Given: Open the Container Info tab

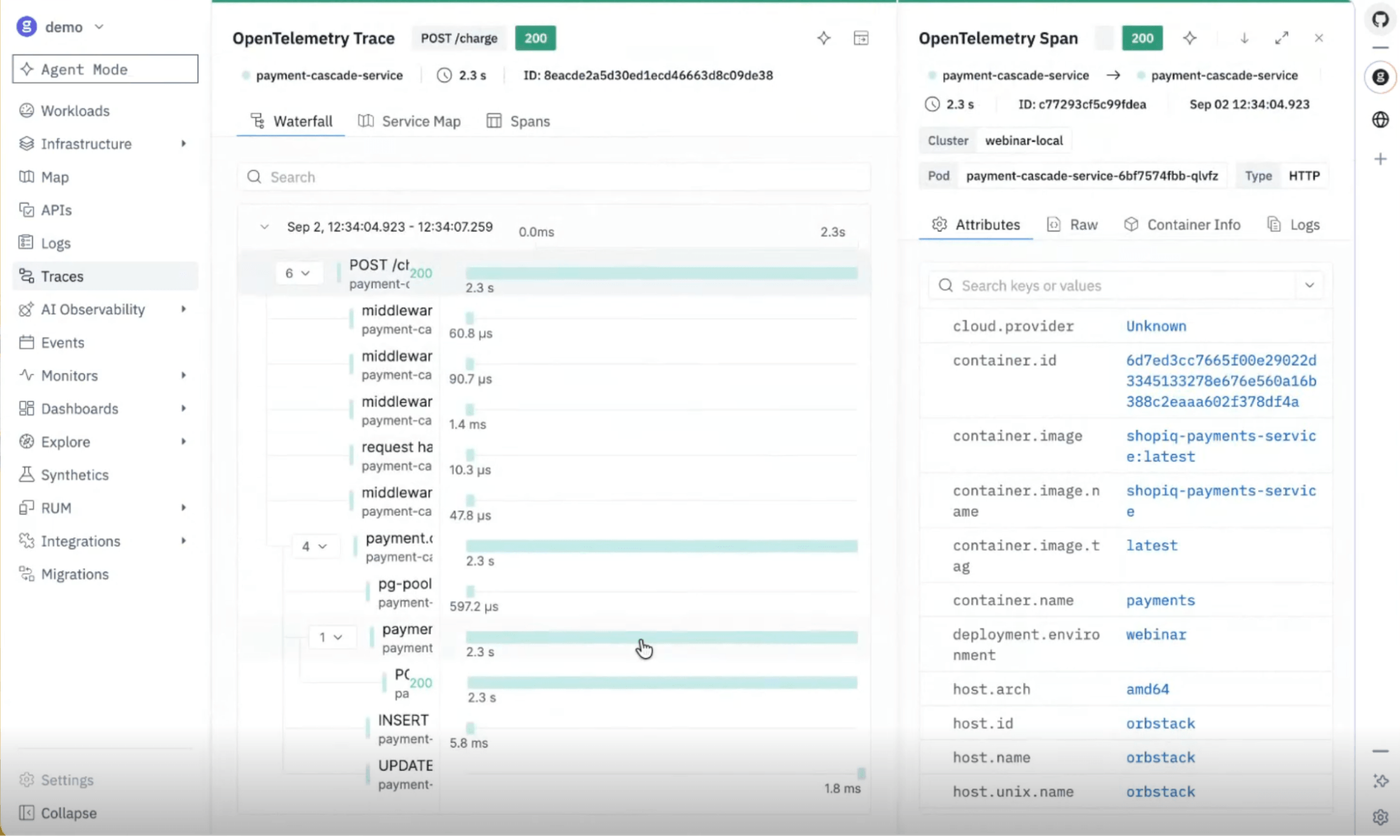Looking at the screenshot, I should point(1182,225).
